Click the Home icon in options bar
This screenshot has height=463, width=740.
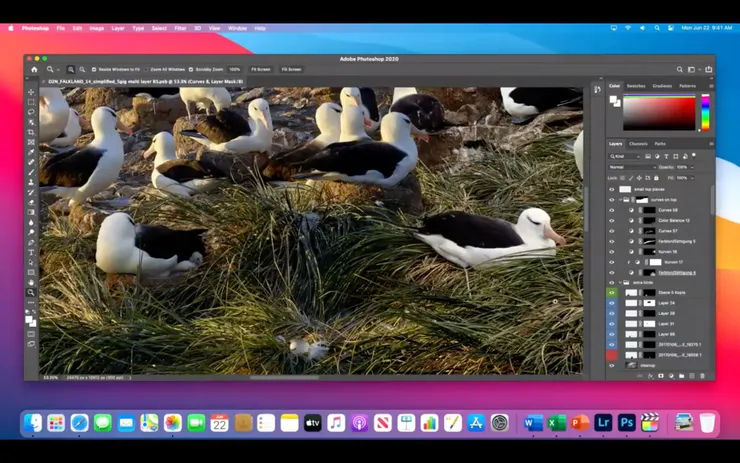[x=34, y=69]
